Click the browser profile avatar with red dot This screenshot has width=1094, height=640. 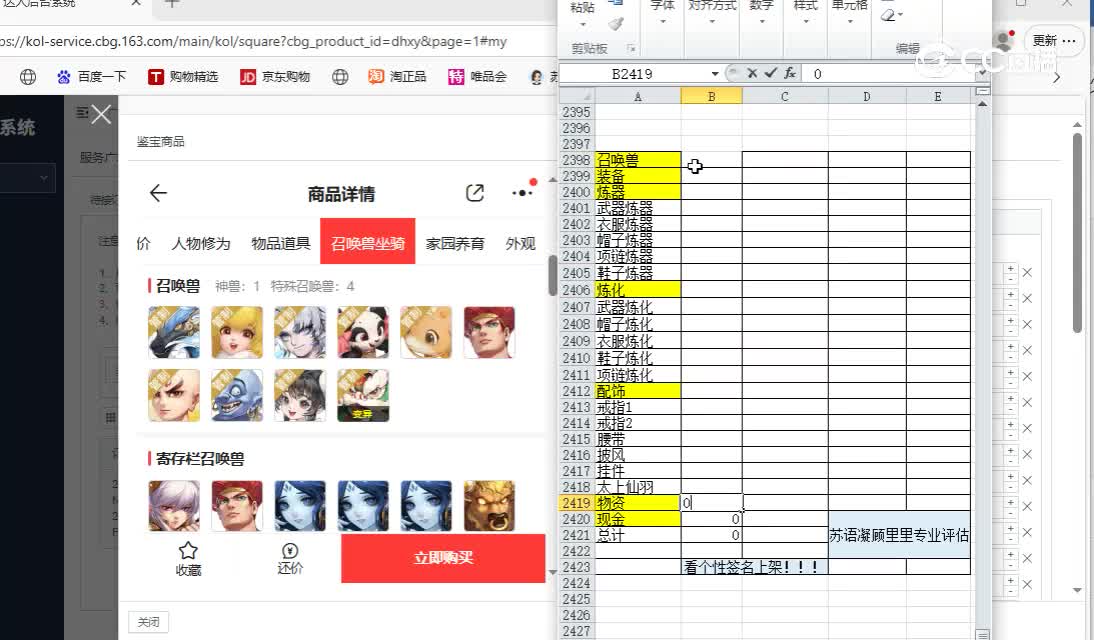1005,40
